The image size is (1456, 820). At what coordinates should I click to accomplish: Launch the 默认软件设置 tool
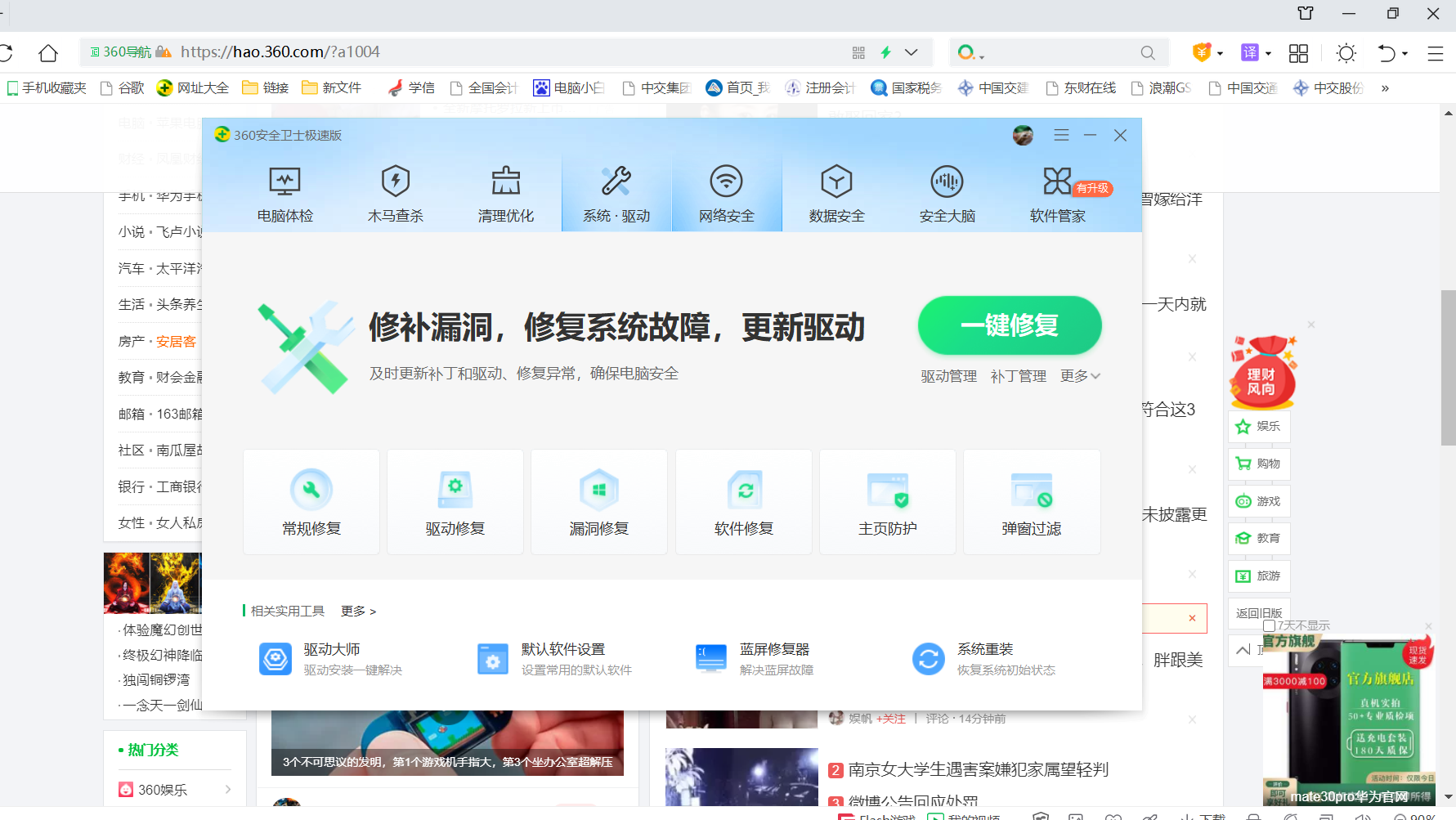tap(554, 659)
